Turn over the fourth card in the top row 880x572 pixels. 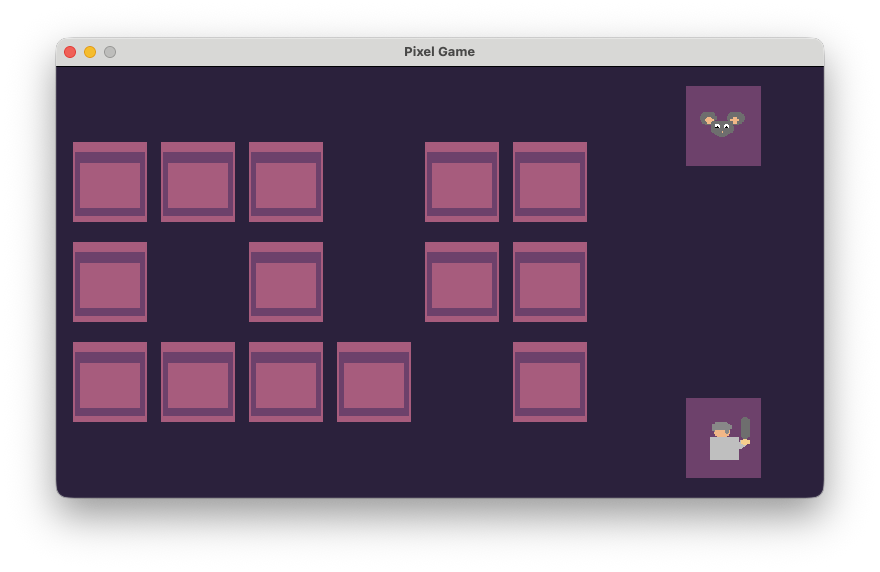click(462, 182)
